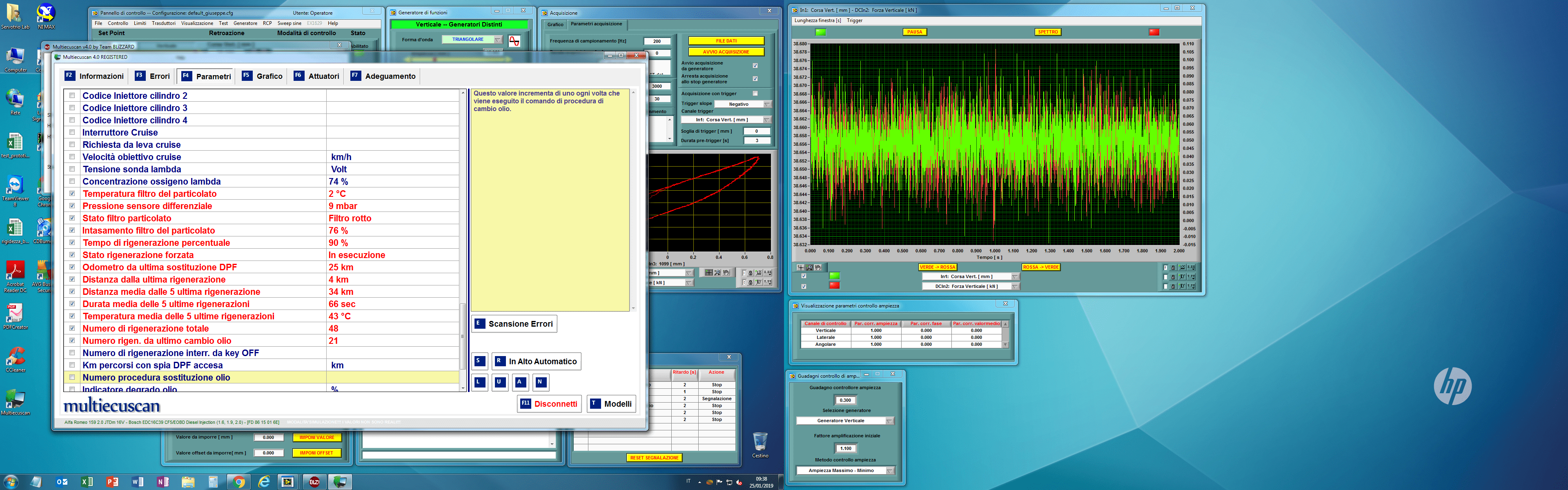The height and width of the screenshot is (490, 1568).
Task: Select the pan hand tool in the Acquisizione graph palette
Action: [x=726, y=273]
